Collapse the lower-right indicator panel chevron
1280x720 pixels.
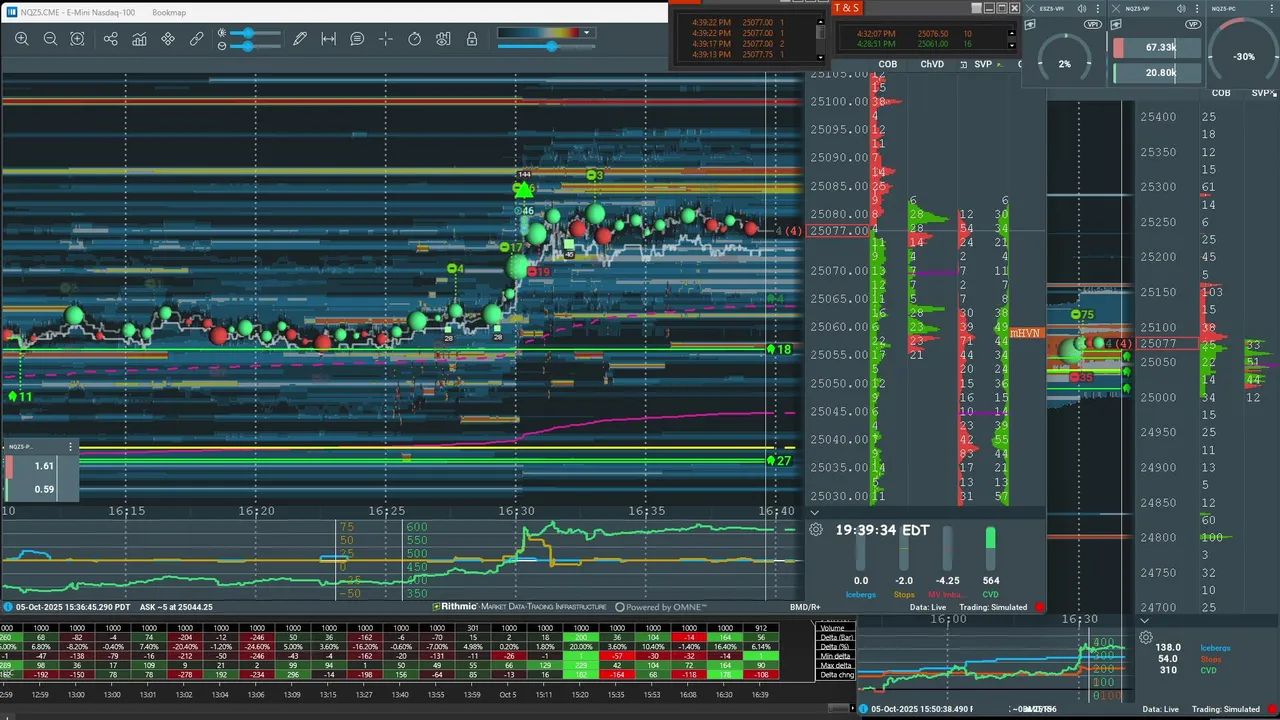click(x=1145, y=621)
